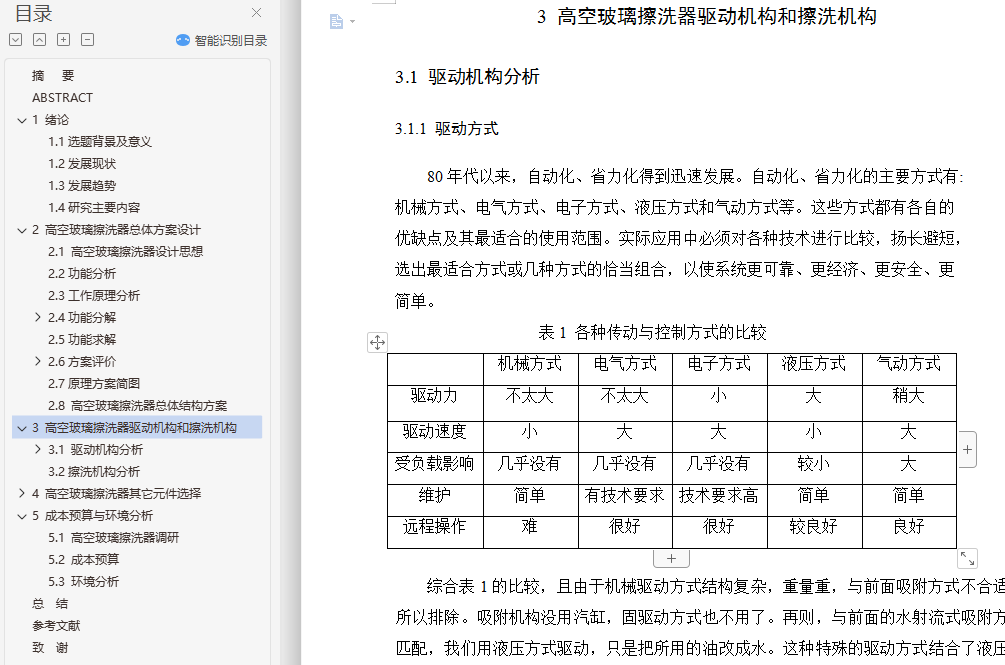Image resolution: width=1005 pixels, height=665 pixels.
Task: Click the 3.1 驱动机构分析 heading in document
Action: click(467, 77)
